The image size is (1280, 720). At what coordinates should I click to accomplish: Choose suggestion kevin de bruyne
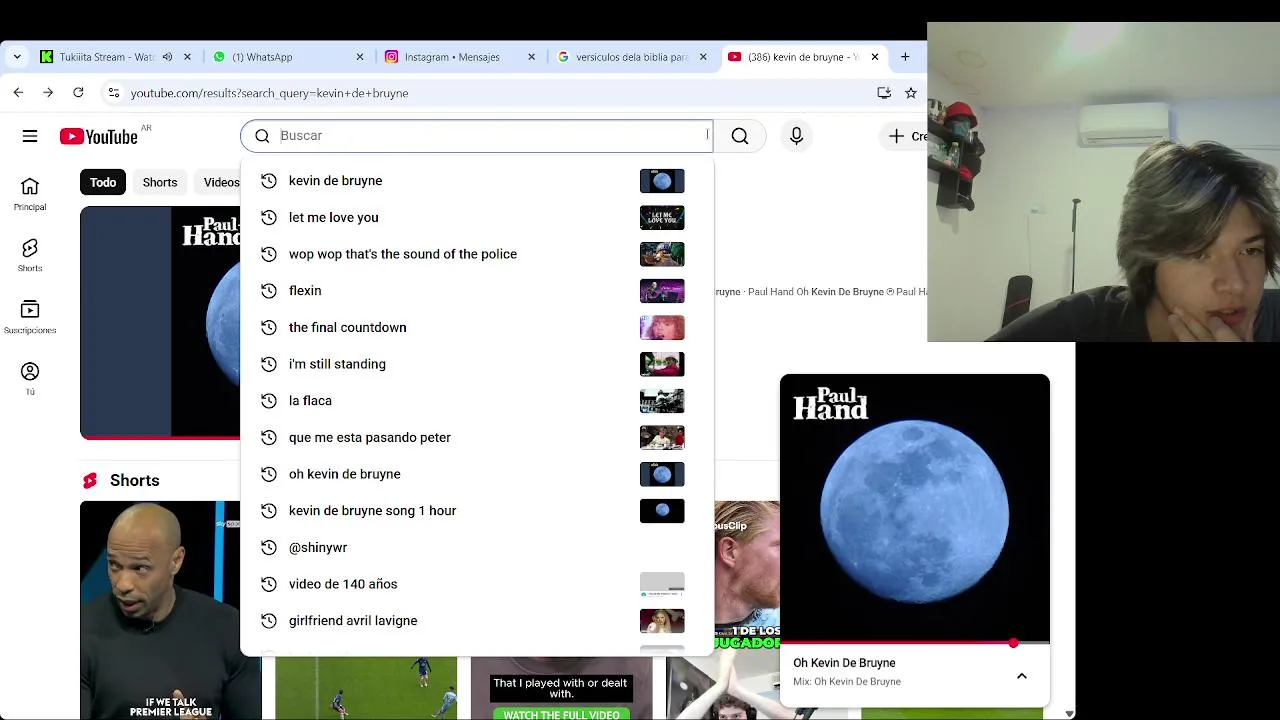pos(476,181)
